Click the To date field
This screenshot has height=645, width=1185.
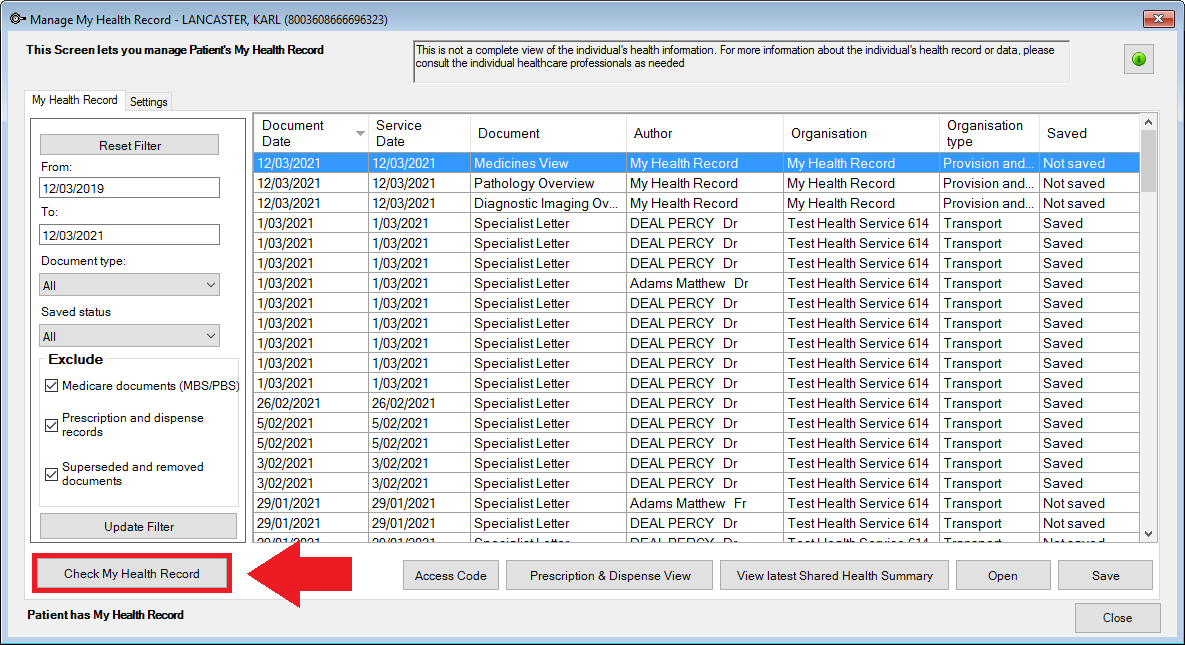pyautogui.click(x=129, y=235)
